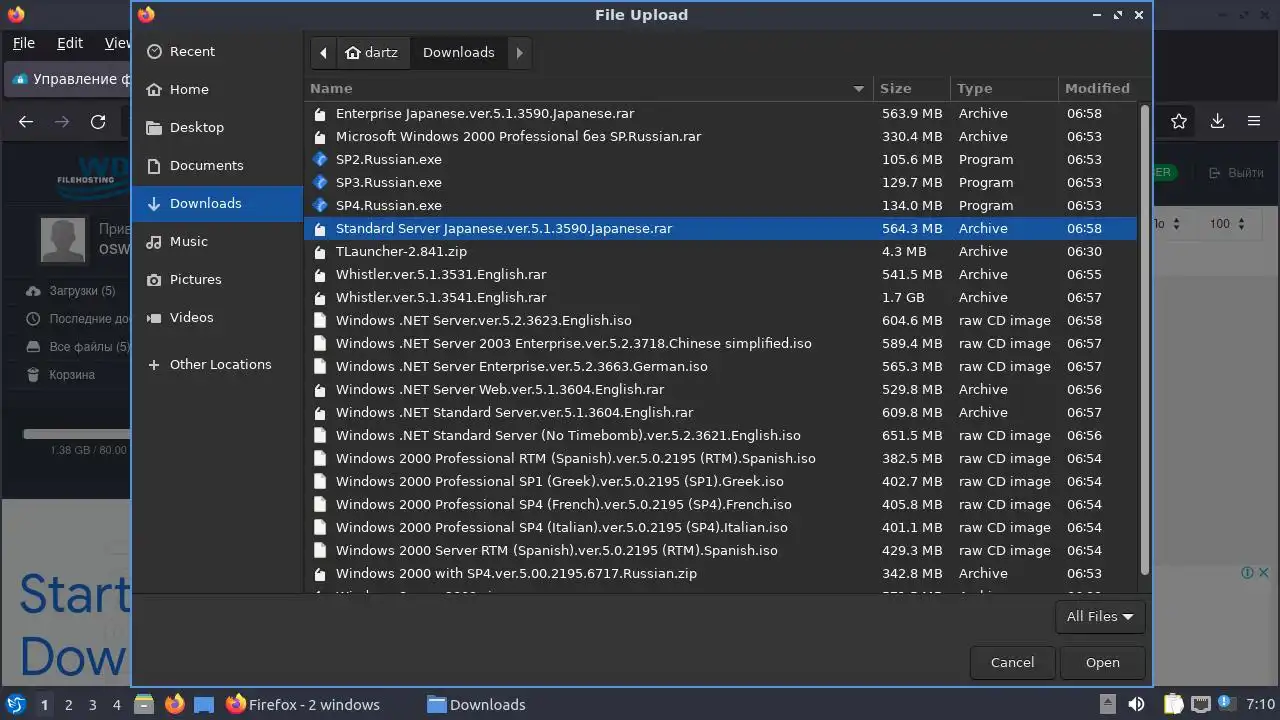The height and width of the screenshot is (720, 1280).
Task: Click the file list vertical scrollbar
Action: (1145, 338)
